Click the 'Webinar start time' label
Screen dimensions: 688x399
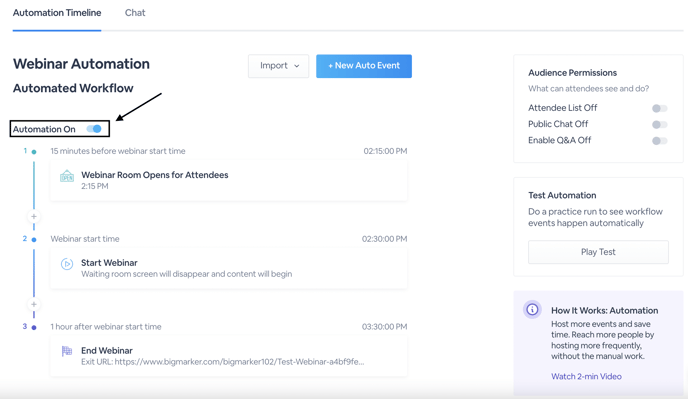85,239
